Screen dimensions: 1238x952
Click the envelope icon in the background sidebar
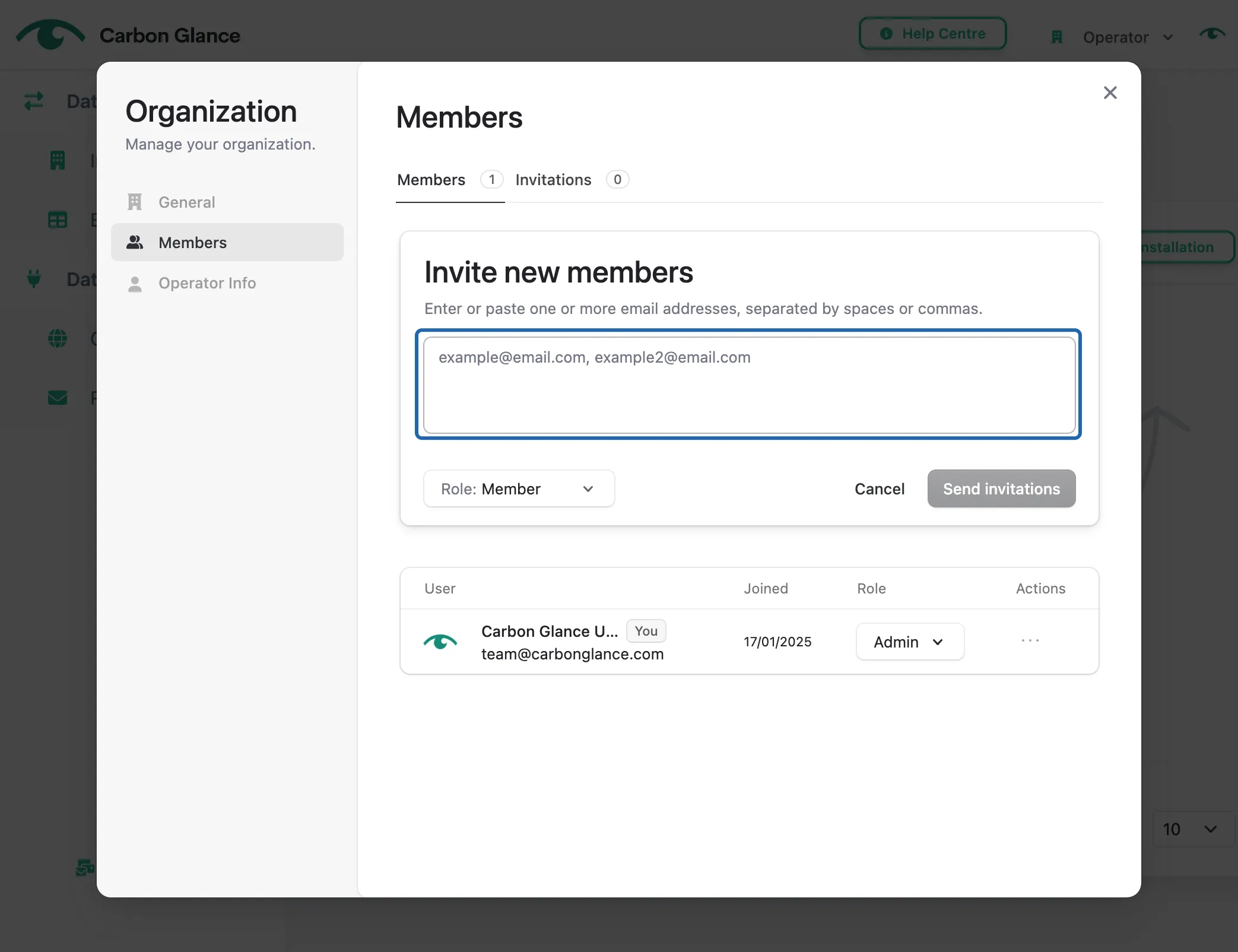pyautogui.click(x=58, y=398)
